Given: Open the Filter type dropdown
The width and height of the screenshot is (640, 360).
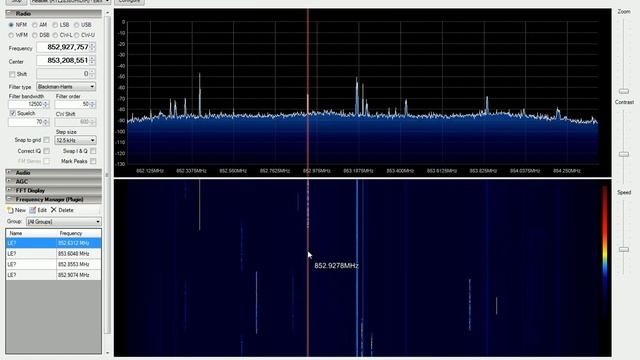Looking at the screenshot, I should [66, 87].
